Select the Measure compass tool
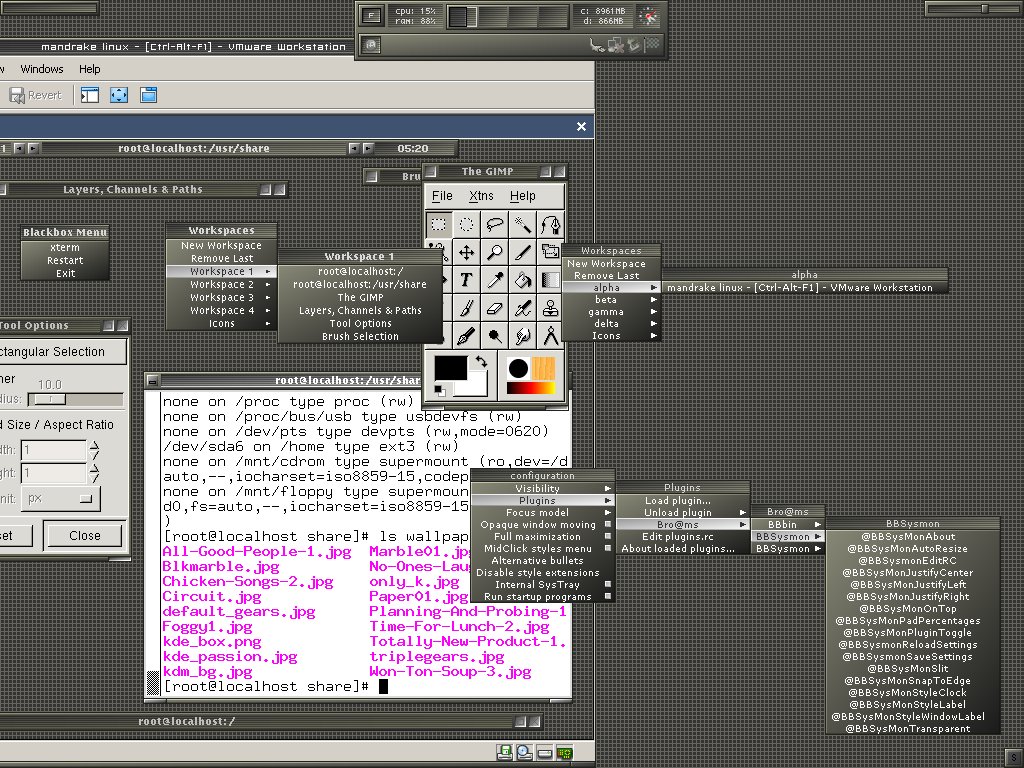 (551, 336)
